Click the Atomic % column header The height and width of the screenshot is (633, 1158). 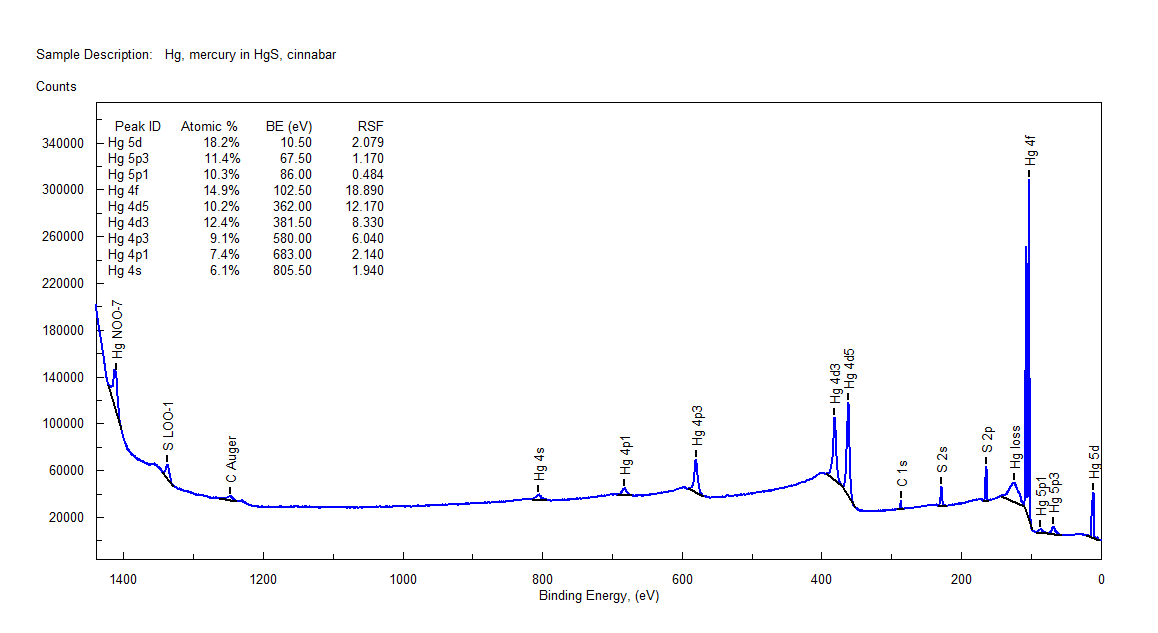(209, 126)
